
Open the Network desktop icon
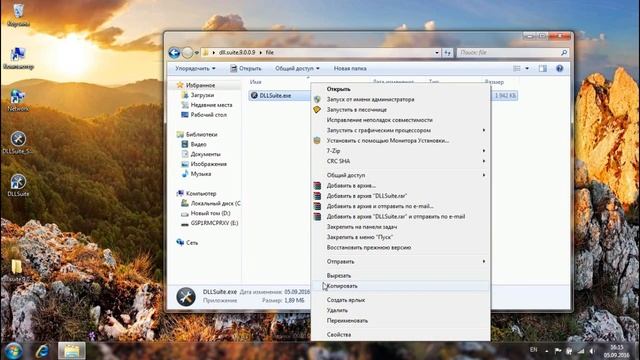[18, 100]
